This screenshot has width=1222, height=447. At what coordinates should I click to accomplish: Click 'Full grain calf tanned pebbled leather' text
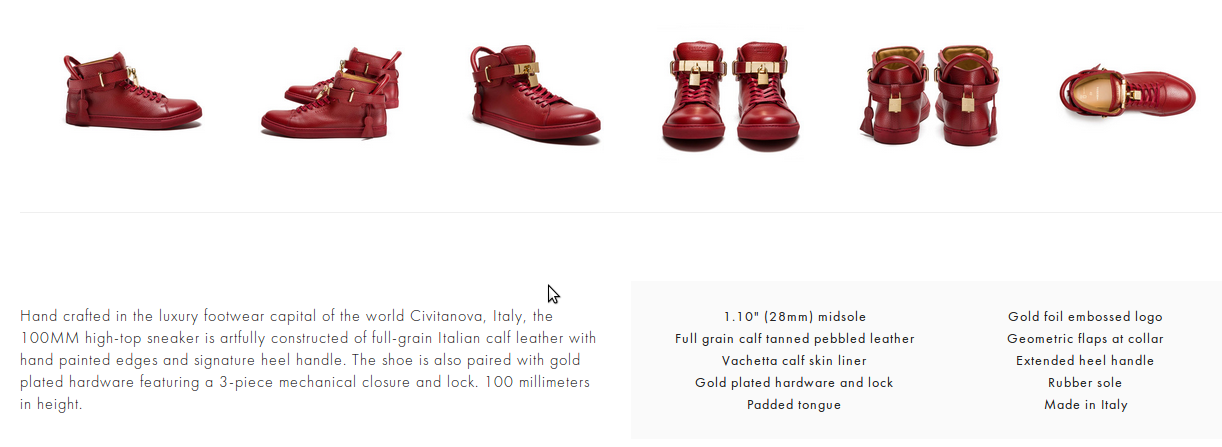pyautogui.click(x=794, y=339)
